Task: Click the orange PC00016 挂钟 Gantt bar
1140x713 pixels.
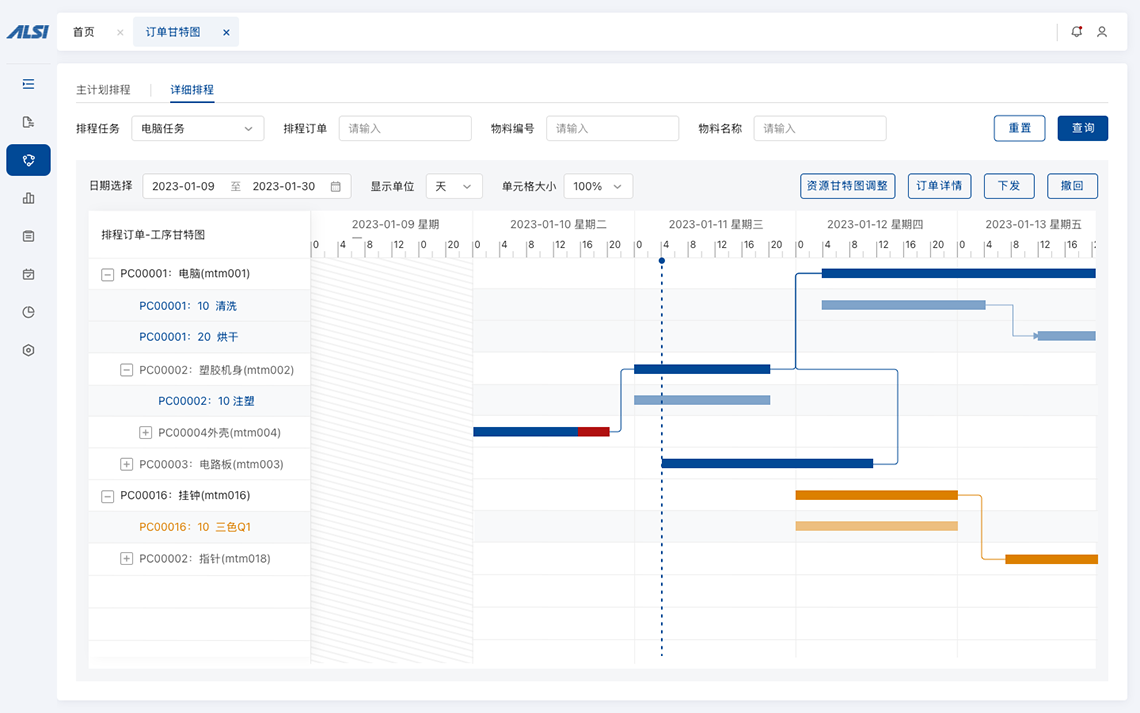Action: [x=876, y=495]
